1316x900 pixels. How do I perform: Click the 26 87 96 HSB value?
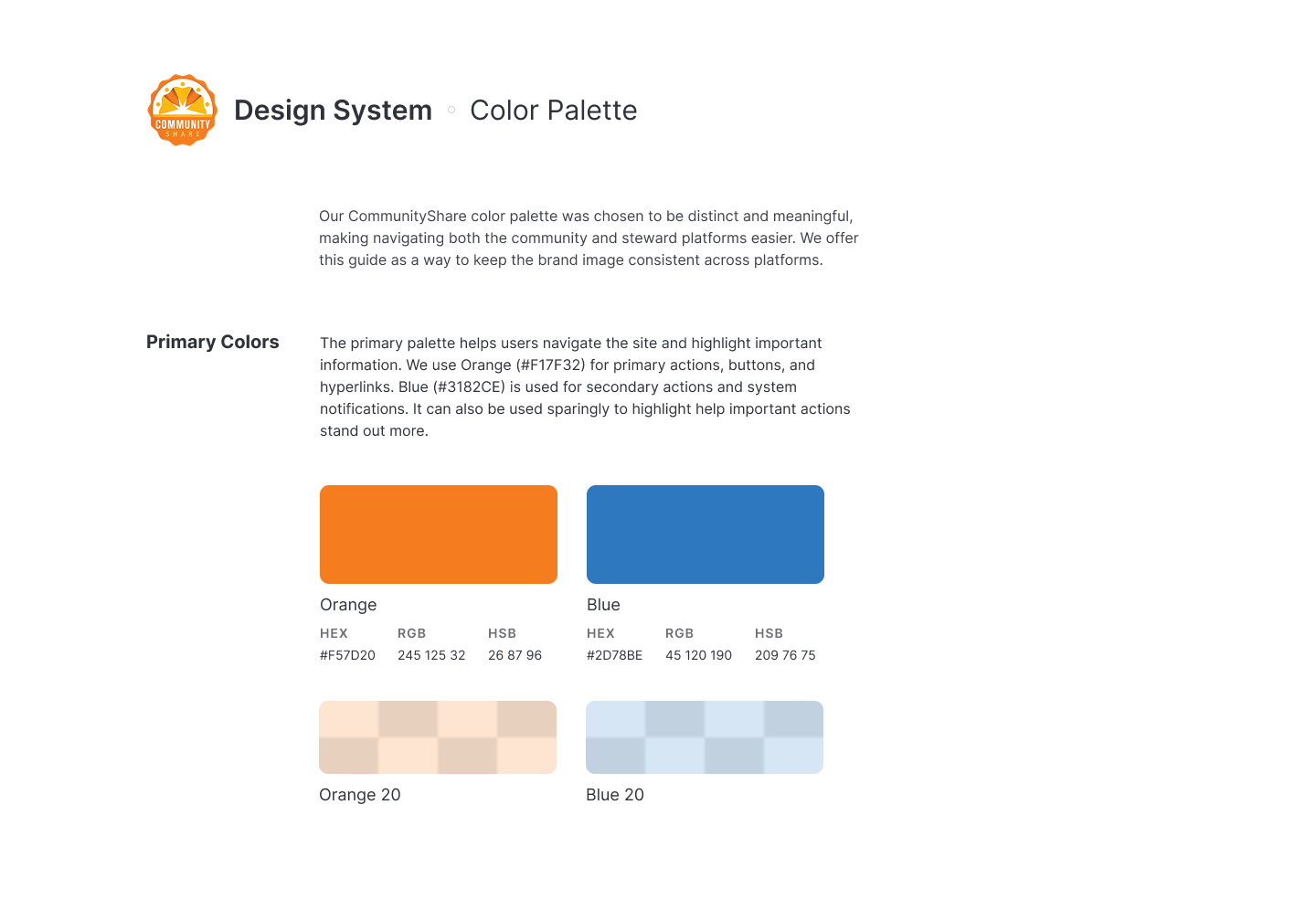515,655
